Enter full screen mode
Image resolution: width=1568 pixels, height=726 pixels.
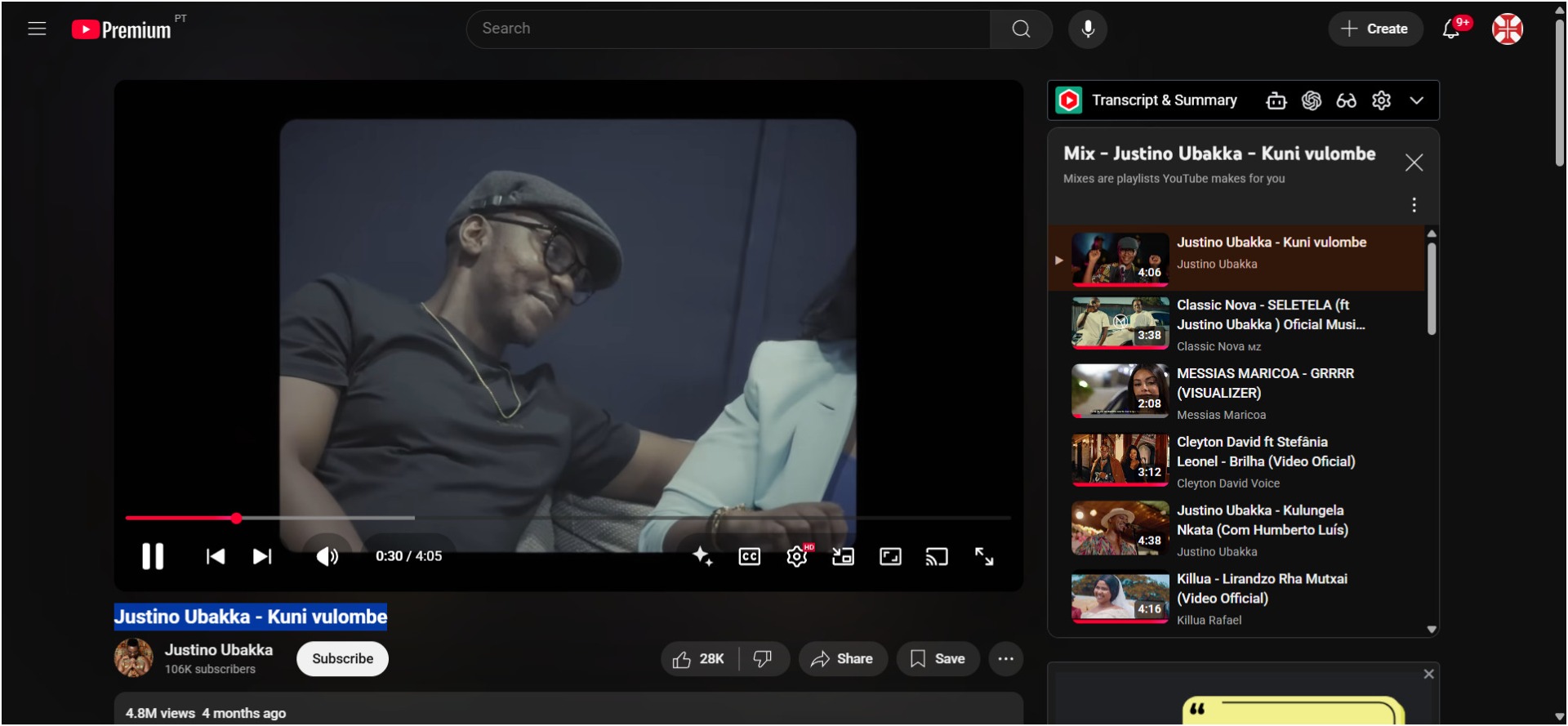pos(984,557)
